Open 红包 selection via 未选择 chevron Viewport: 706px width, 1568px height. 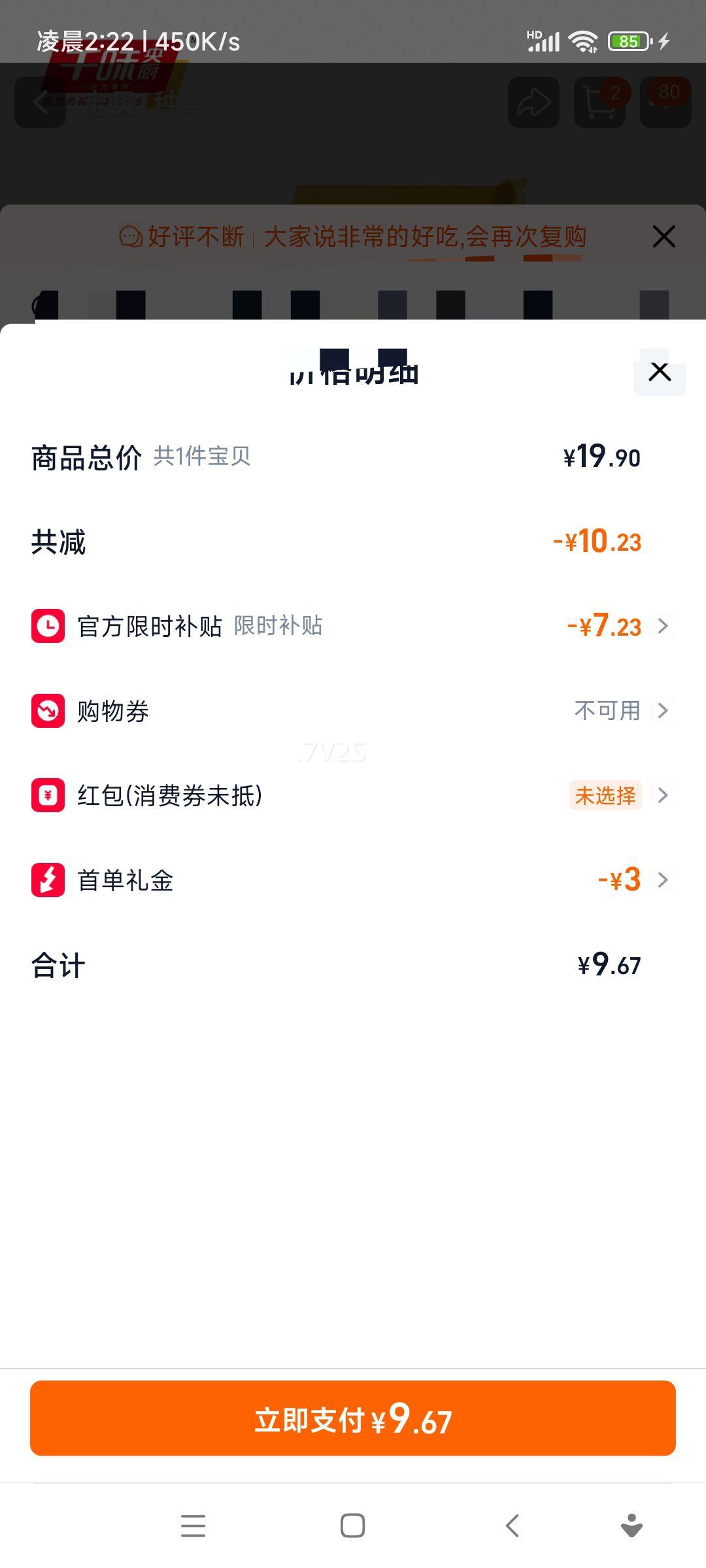pyautogui.click(x=663, y=795)
